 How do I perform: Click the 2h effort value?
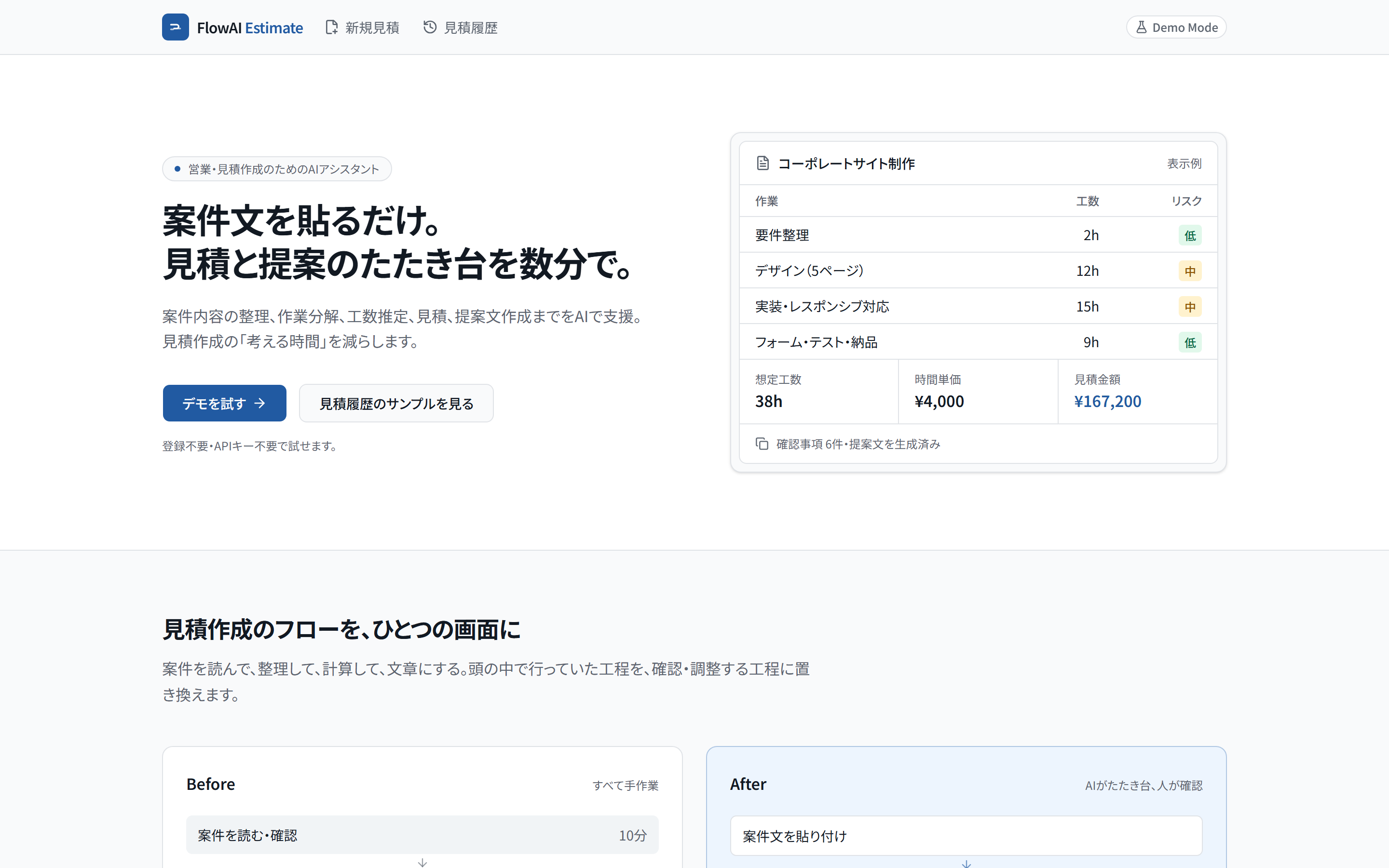[x=1090, y=235]
